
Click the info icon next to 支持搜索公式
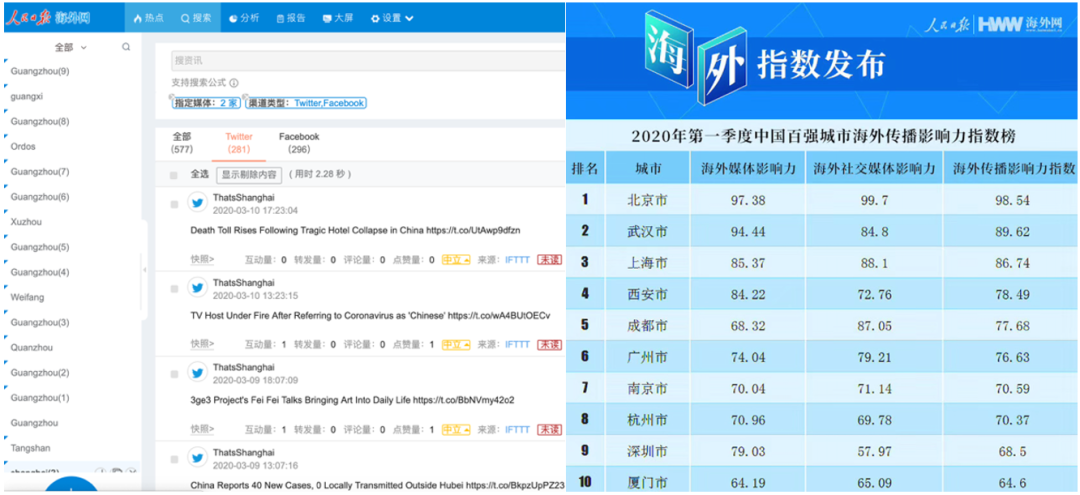(233, 83)
